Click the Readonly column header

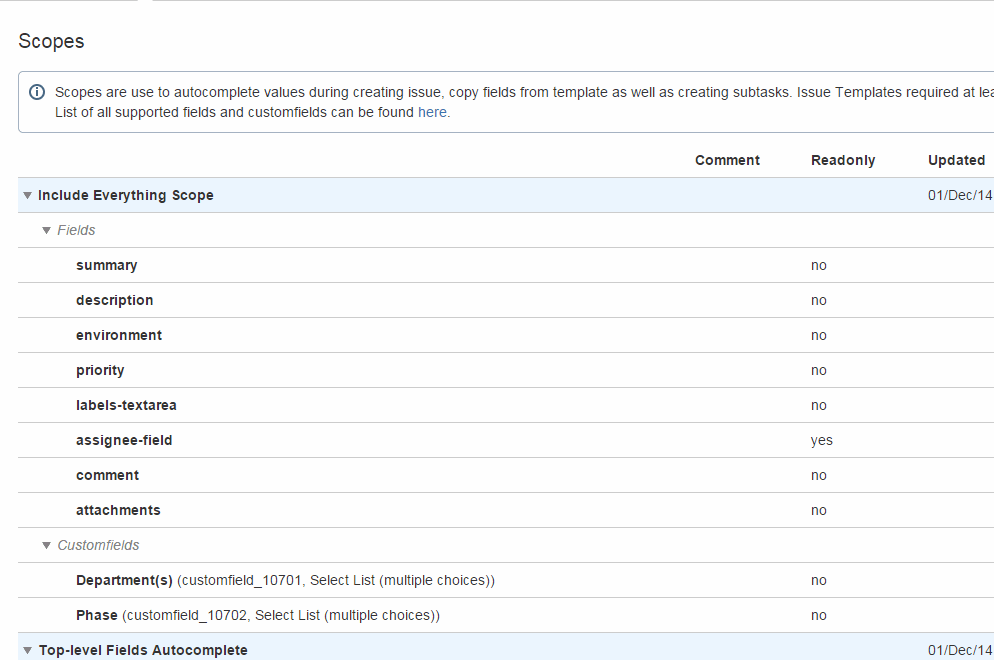tap(843, 160)
